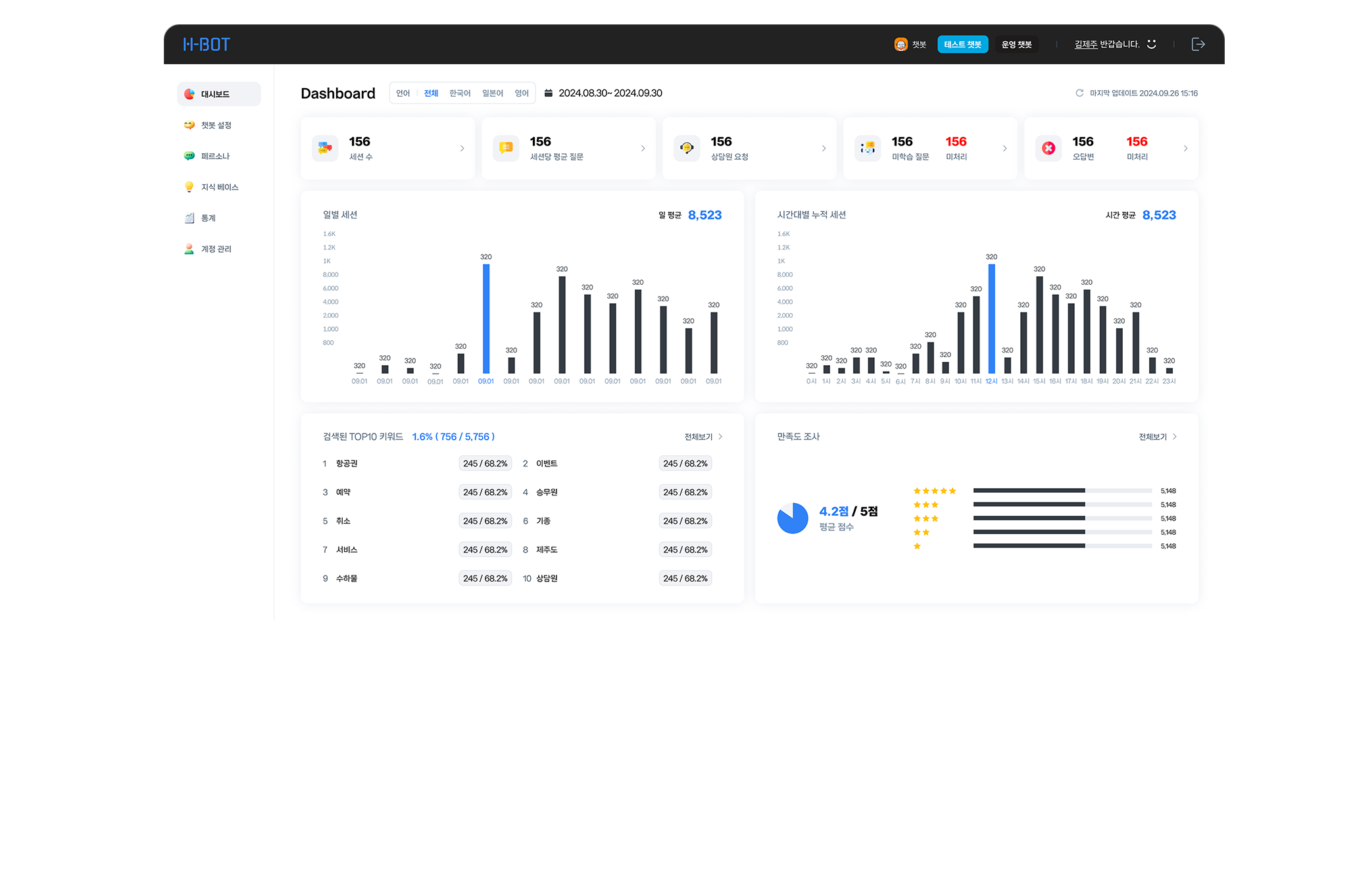The width and height of the screenshot is (1357, 896).
Task: Open the 통계 sidebar icon
Action: coord(189,218)
